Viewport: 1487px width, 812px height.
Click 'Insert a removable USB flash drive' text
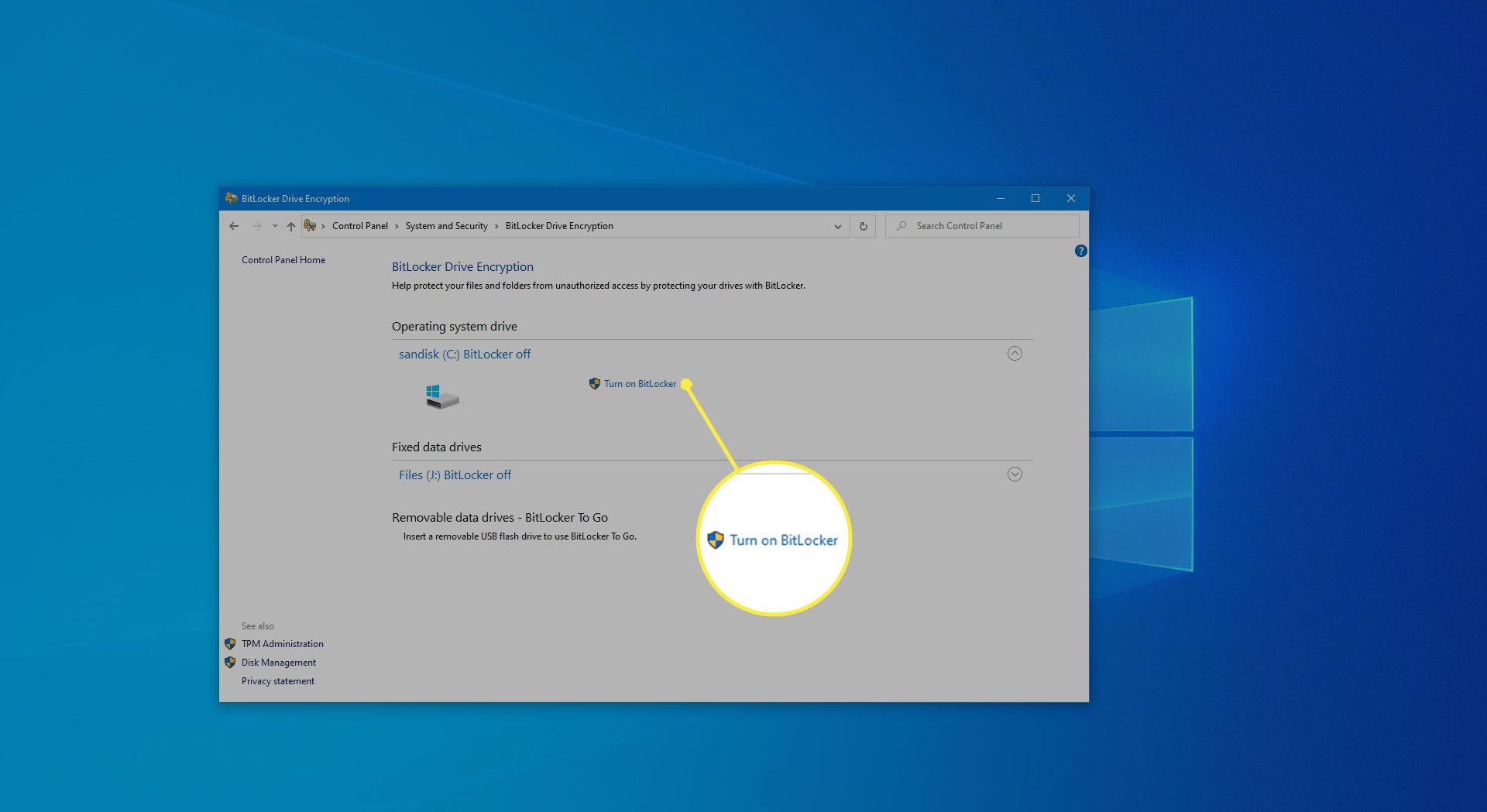point(520,536)
